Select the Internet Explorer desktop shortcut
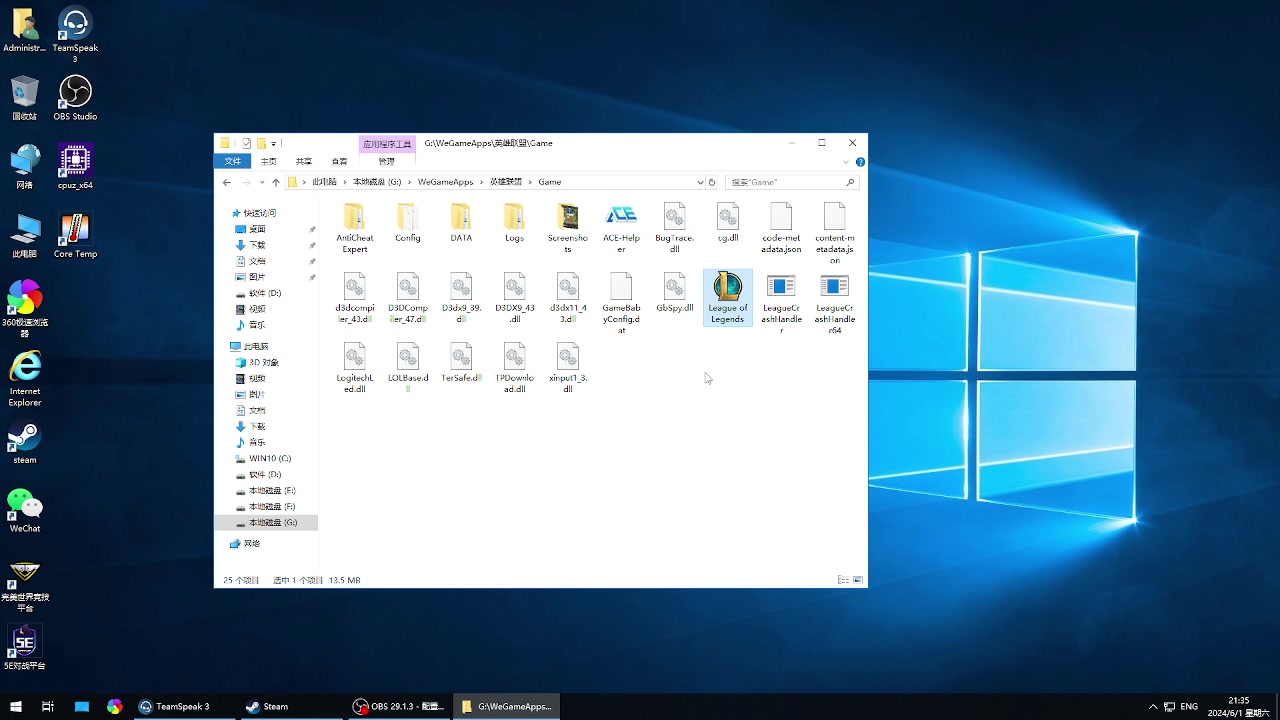The width and height of the screenshot is (1280, 720). (25, 379)
